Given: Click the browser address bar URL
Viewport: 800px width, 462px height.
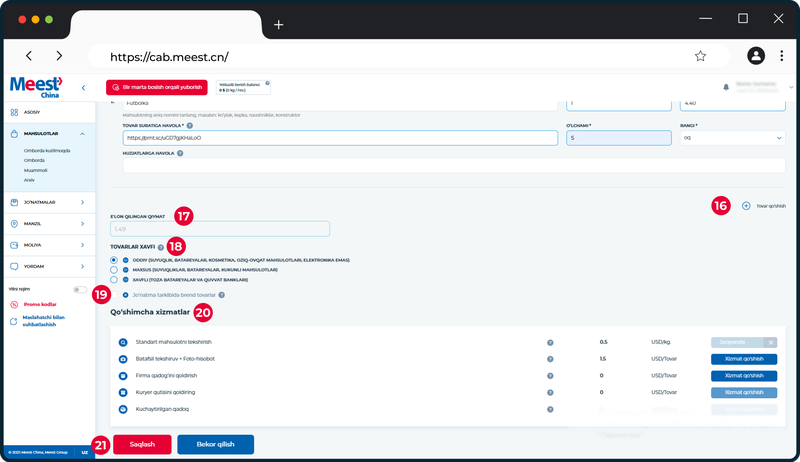Looking at the screenshot, I should (x=169, y=57).
